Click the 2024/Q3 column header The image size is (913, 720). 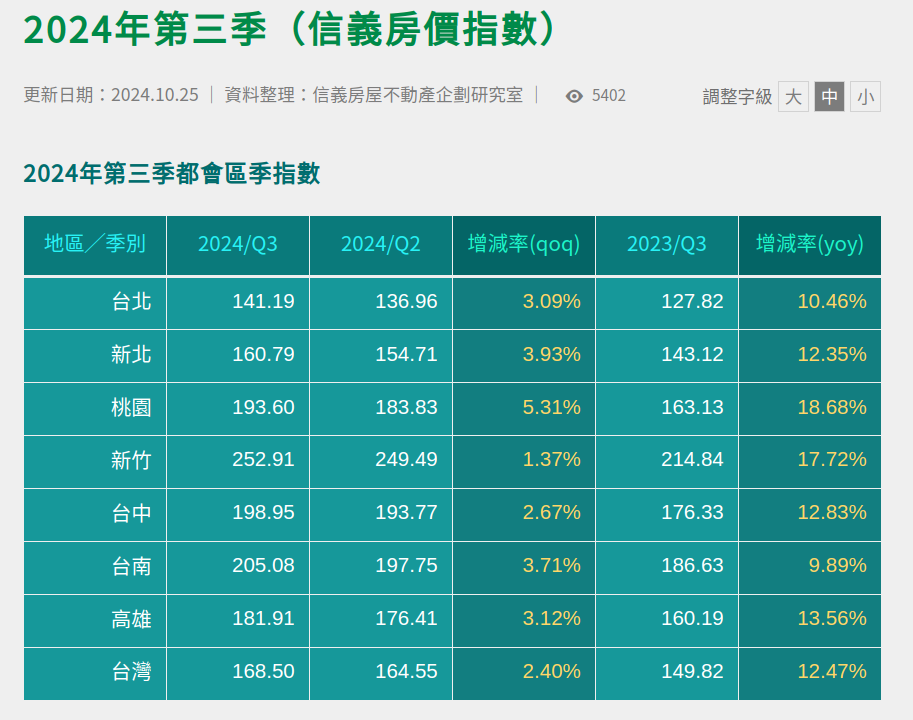point(238,245)
